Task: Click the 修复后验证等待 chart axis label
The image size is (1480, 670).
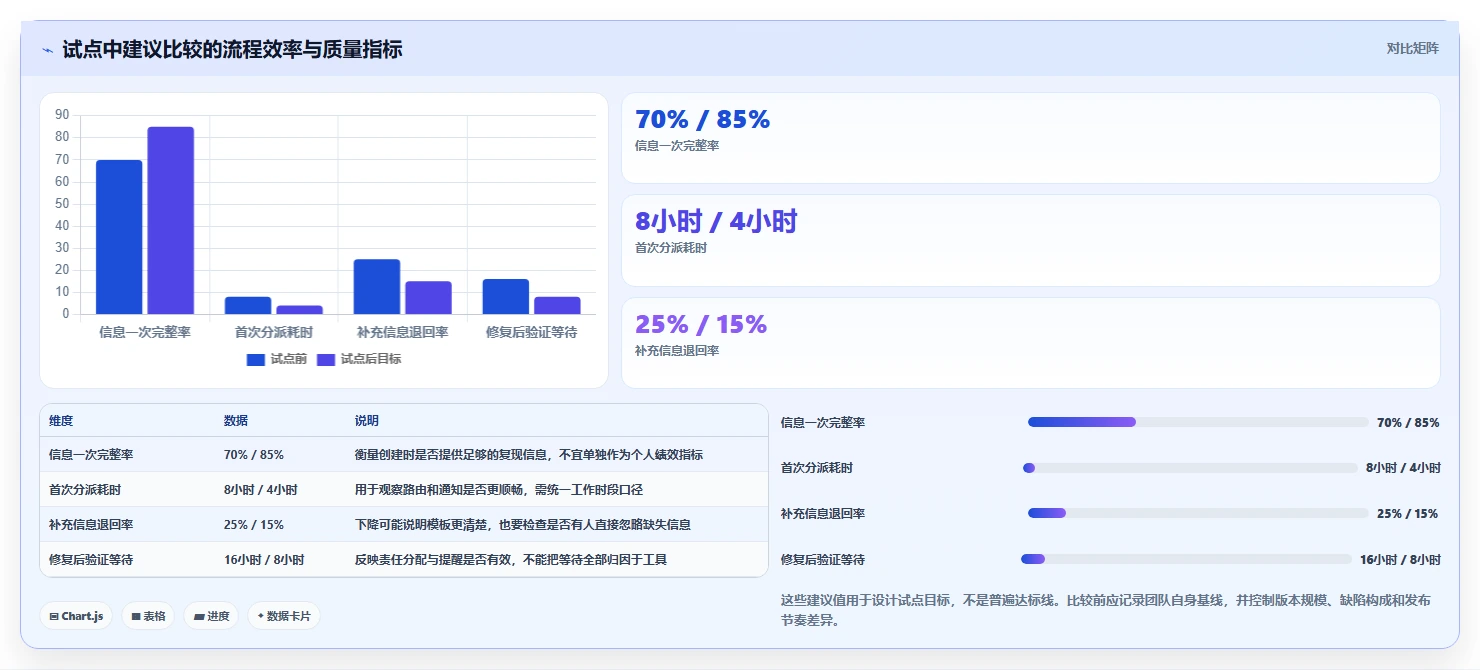Action: (x=532, y=332)
